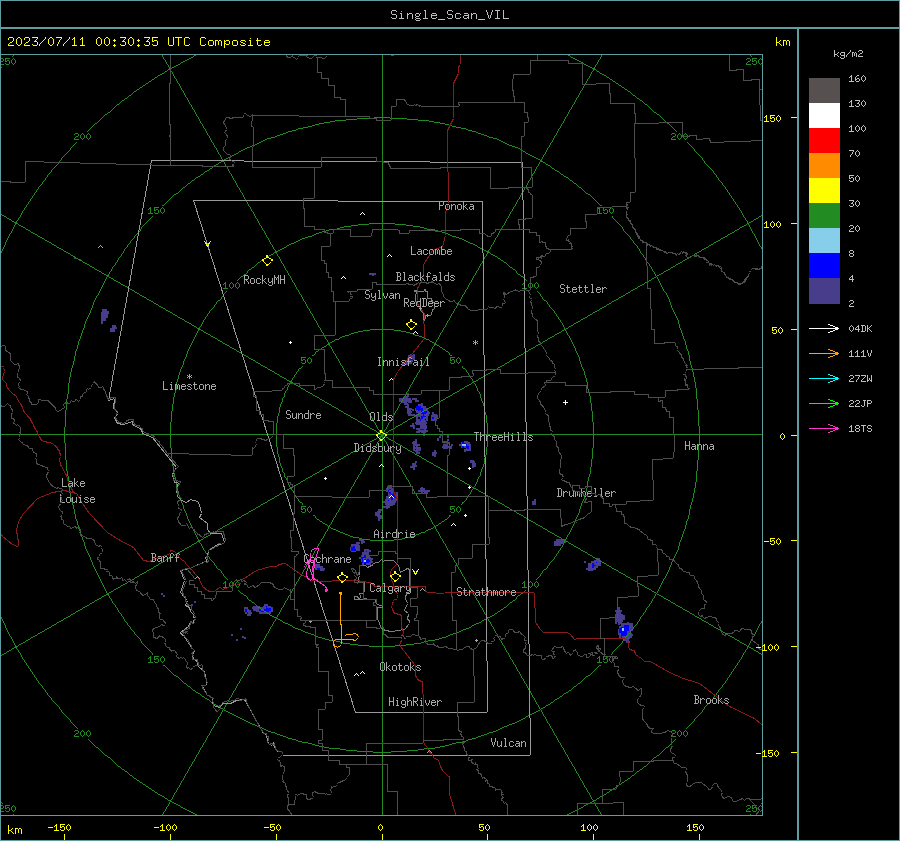Click the Drumheller city label
The image size is (900, 841).
click(586, 493)
